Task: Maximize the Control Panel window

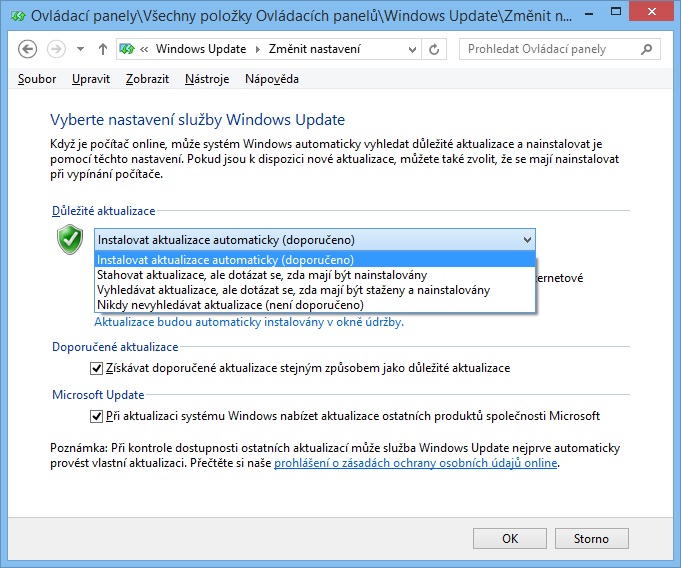Action: click(x=616, y=12)
